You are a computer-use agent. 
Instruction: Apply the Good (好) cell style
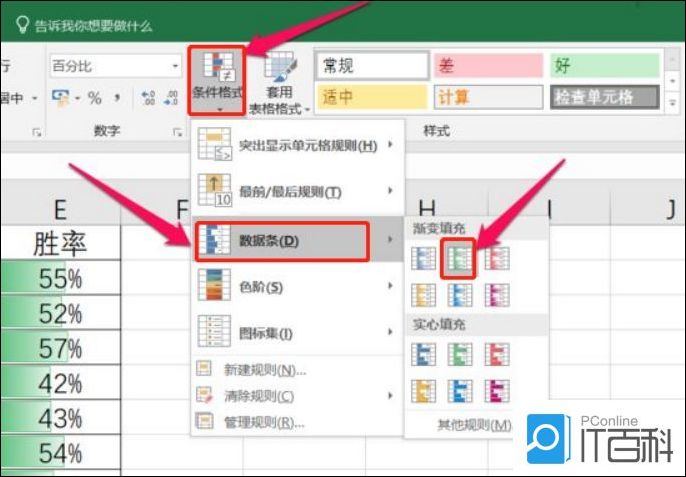[x=605, y=66]
